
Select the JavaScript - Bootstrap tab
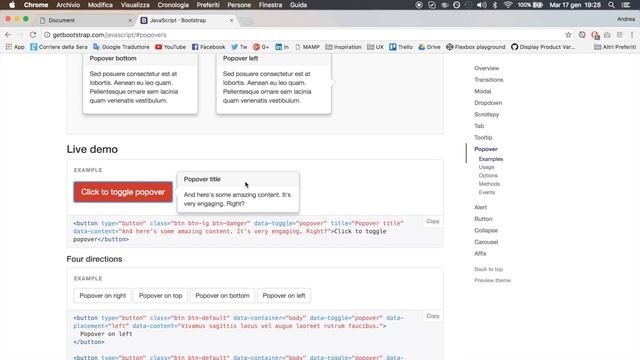186,20
